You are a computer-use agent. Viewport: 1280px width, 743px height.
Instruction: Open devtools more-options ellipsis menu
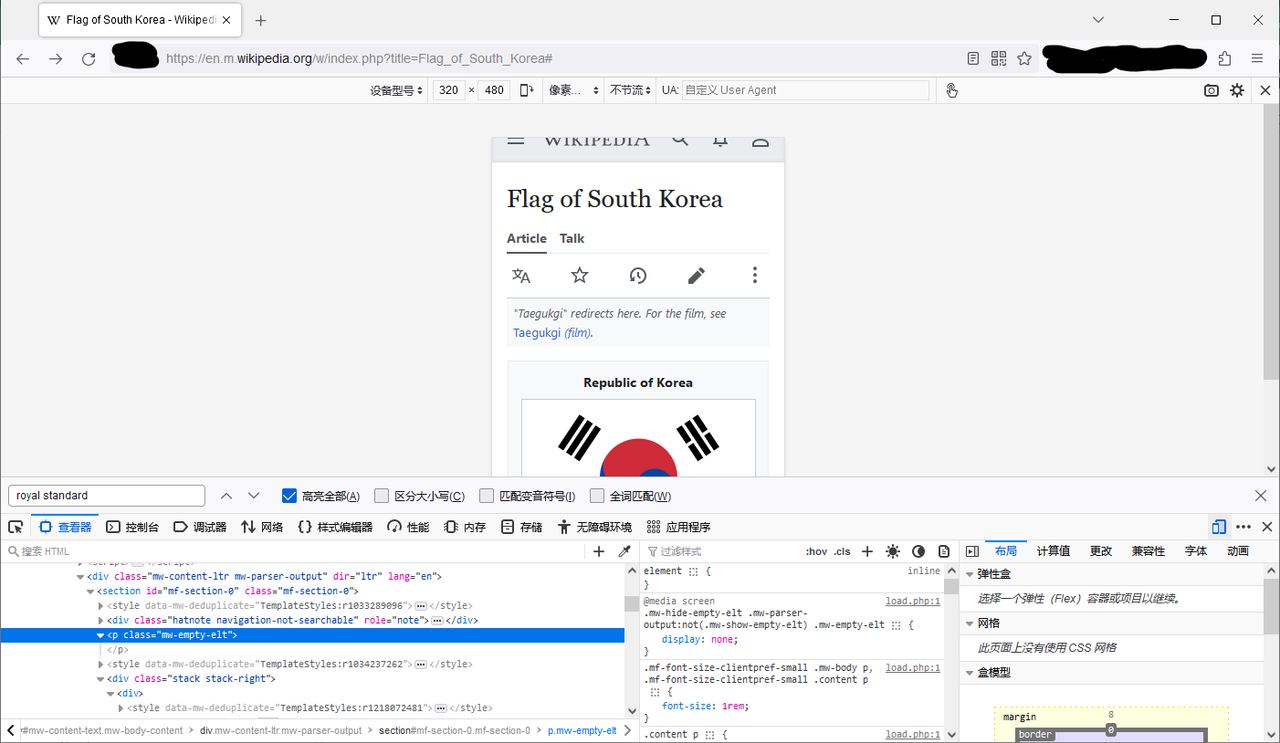point(1243,527)
